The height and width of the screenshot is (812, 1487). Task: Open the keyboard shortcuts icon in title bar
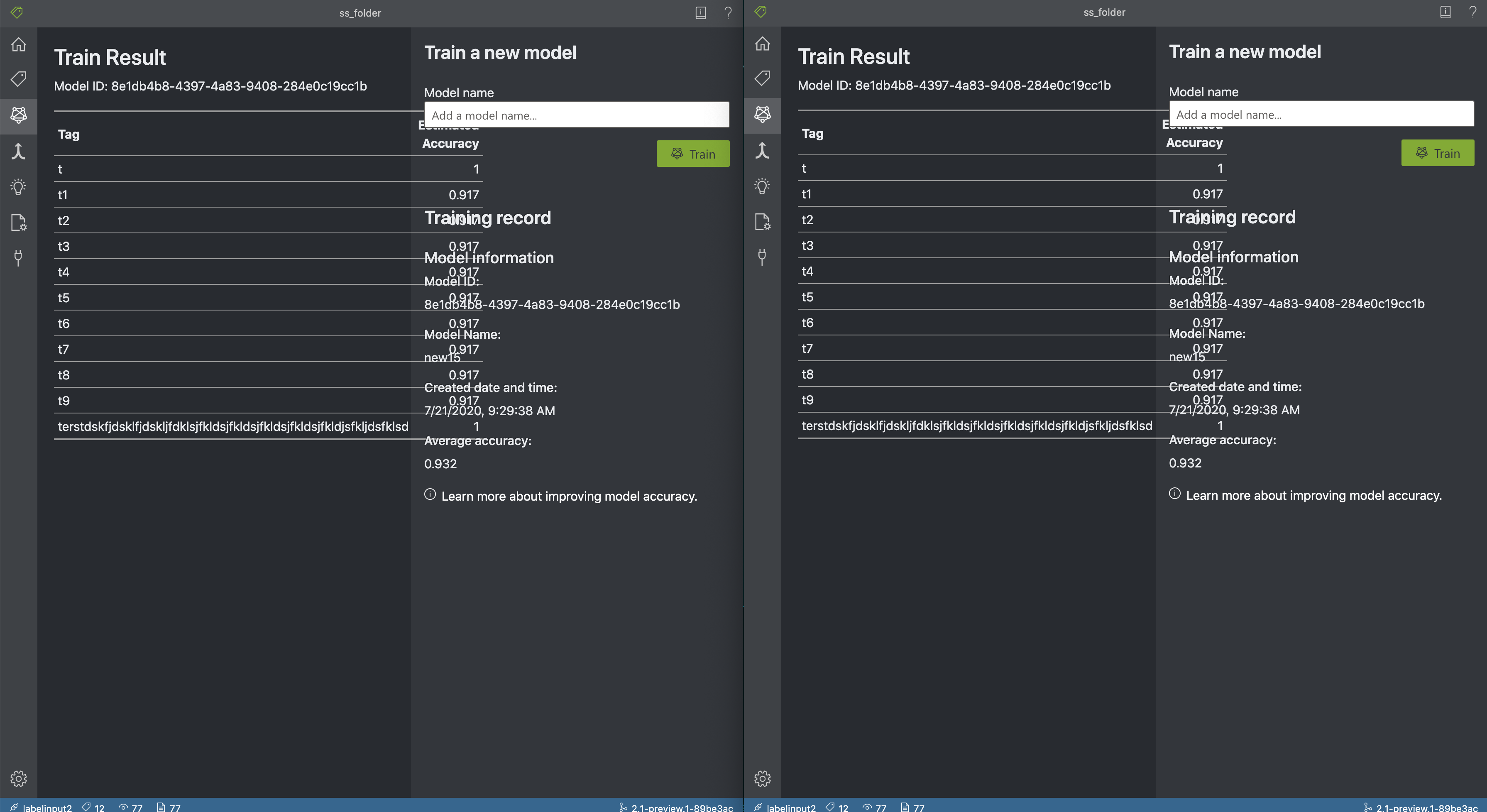tap(700, 13)
